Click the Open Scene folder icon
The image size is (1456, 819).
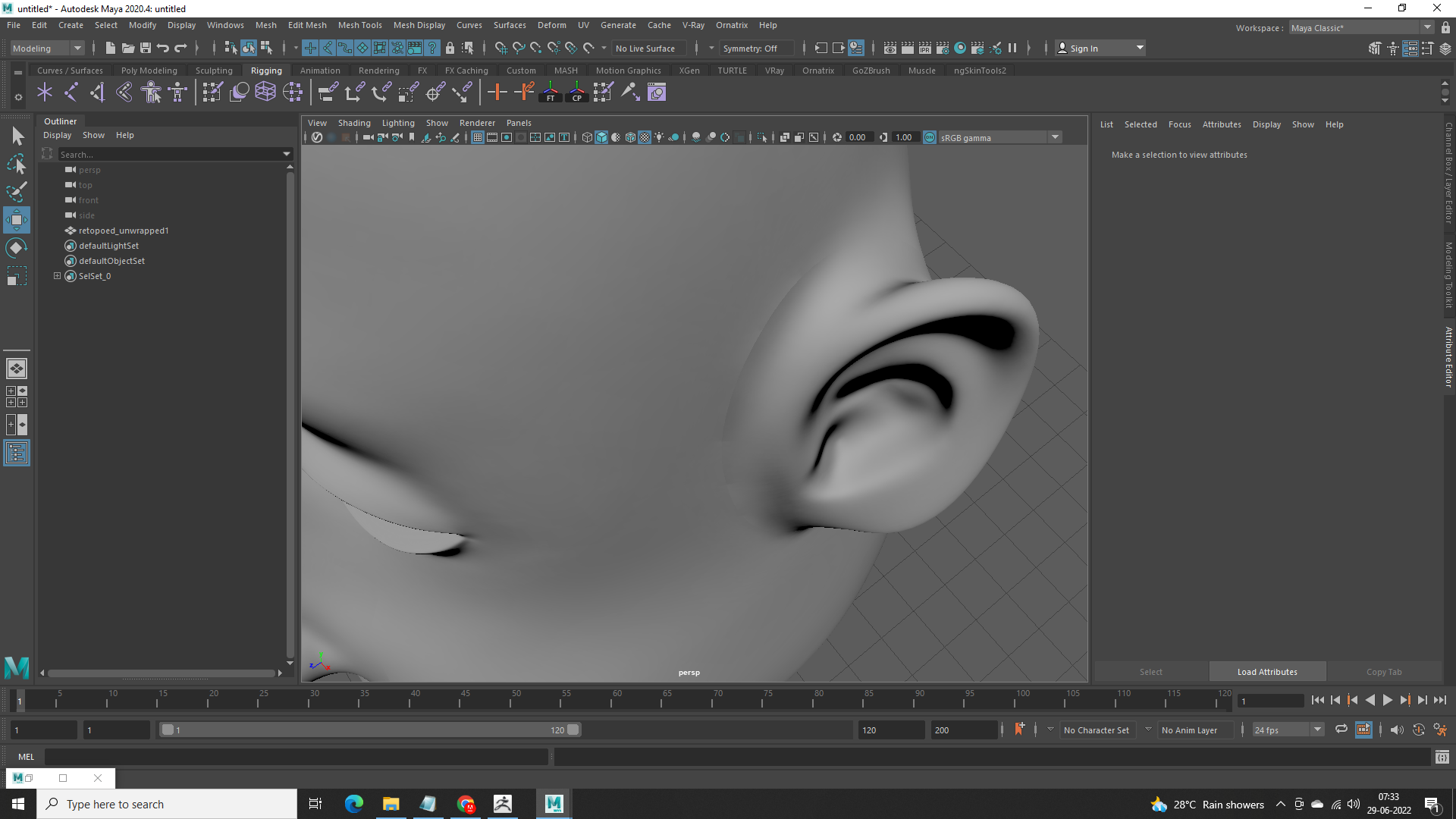[x=127, y=49]
